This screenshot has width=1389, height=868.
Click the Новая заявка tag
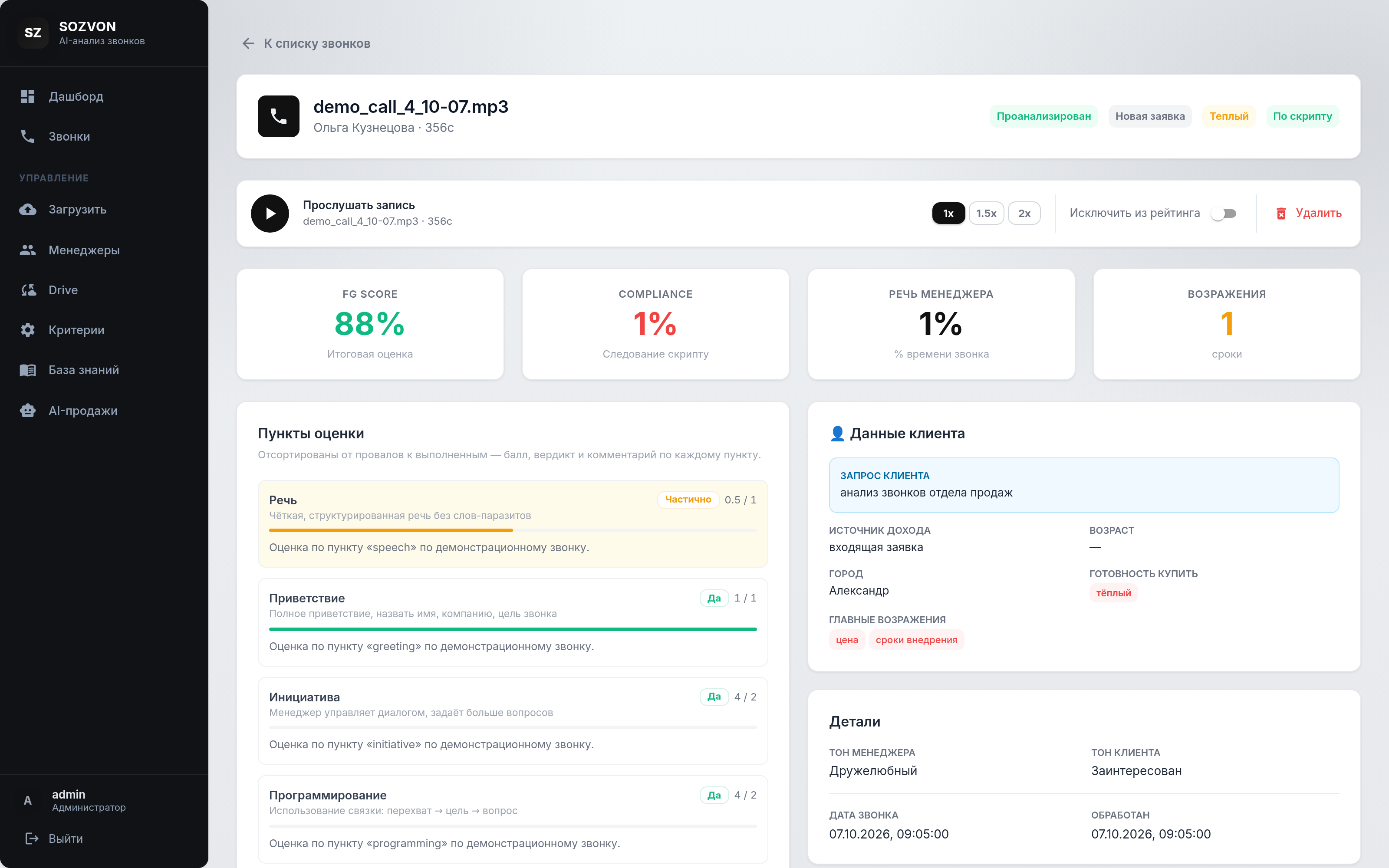coord(1150,116)
